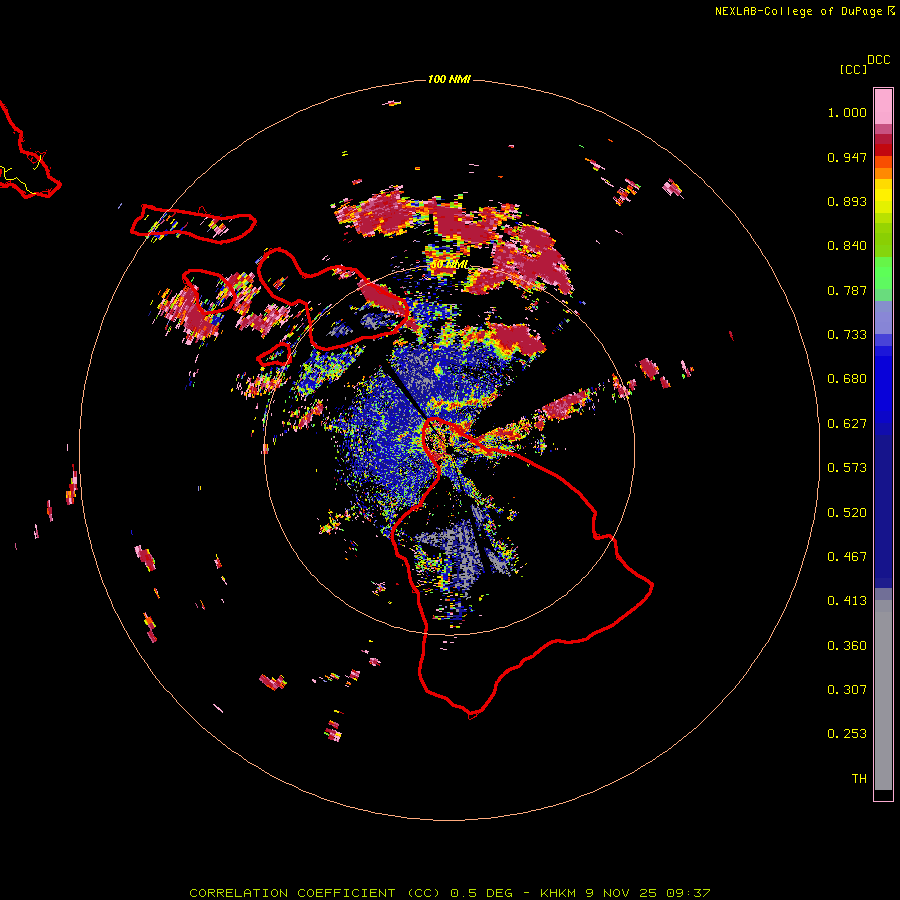Click the Correlation Coefficient KHKM footer caption
Screen dimensions: 900x900
coord(450,893)
